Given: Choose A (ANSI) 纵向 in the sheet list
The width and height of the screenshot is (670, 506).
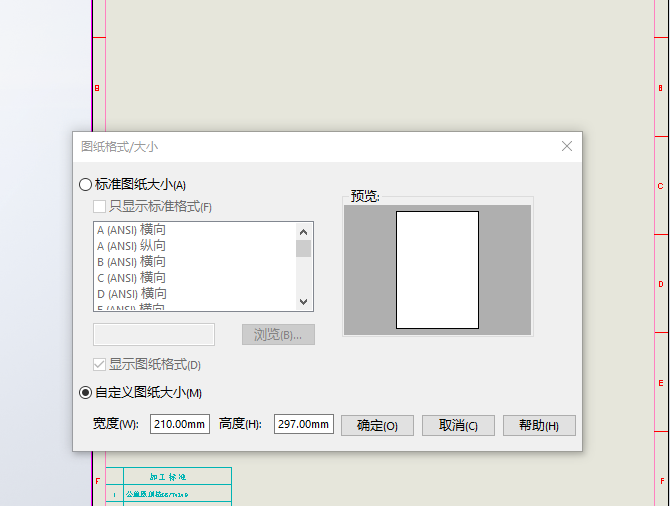Looking at the screenshot, I should (131, 246).
